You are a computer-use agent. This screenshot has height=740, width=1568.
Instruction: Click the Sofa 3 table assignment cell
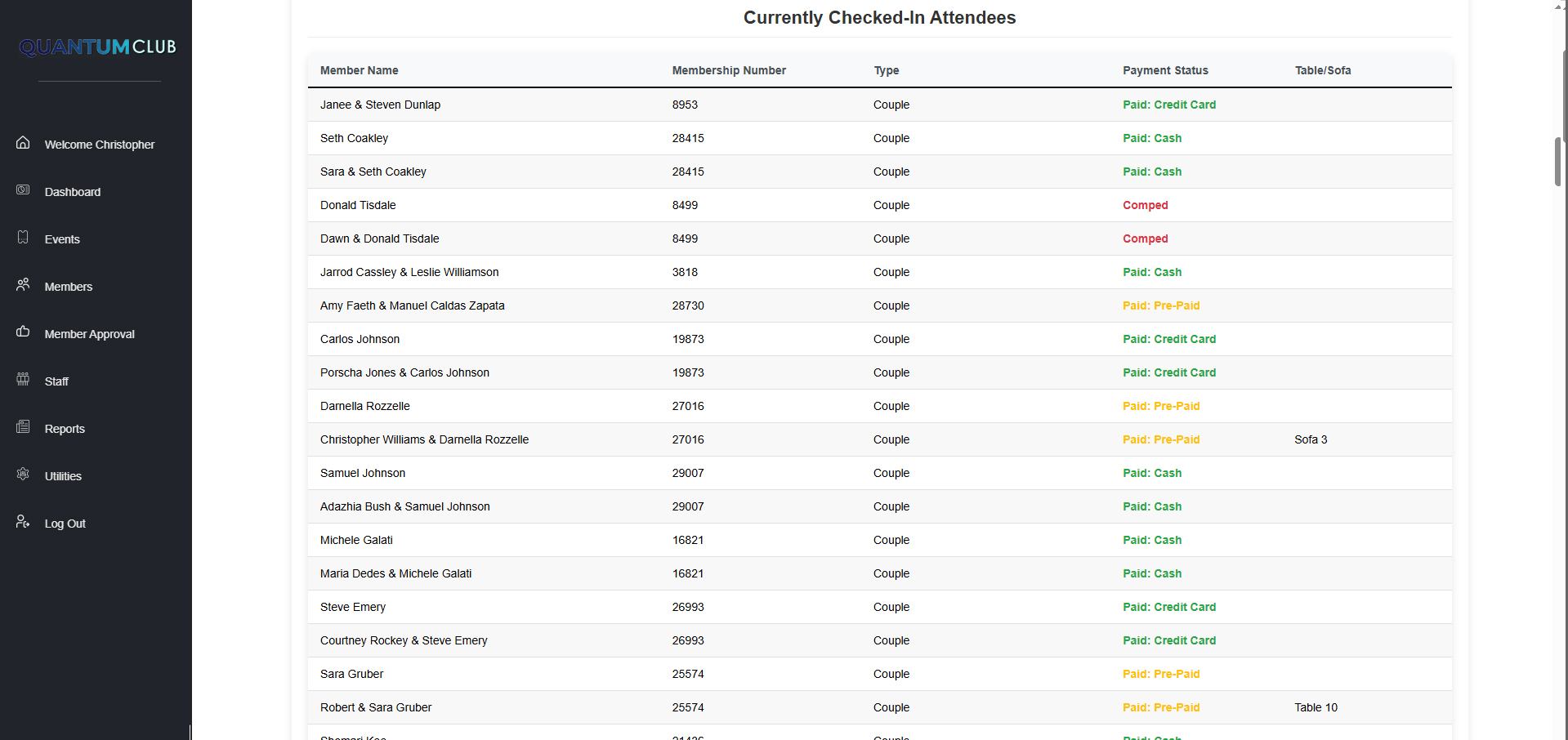coord(1311,439)
